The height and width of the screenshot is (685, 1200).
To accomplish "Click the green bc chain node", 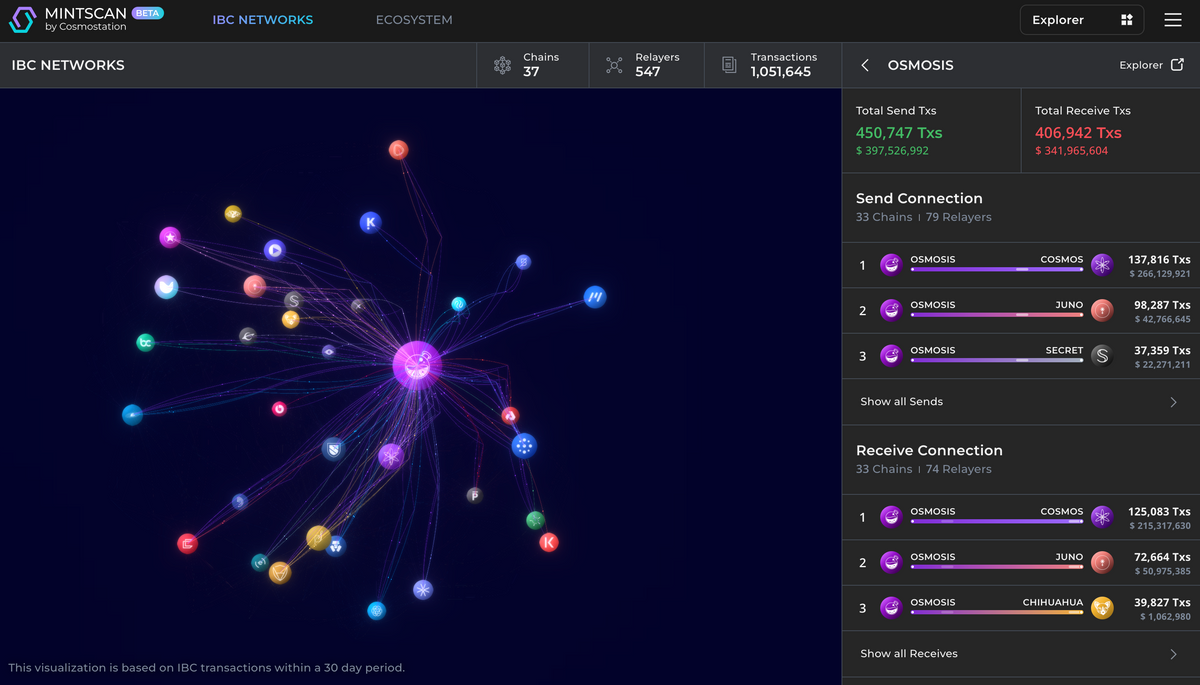I will click(x=145, y=342).
